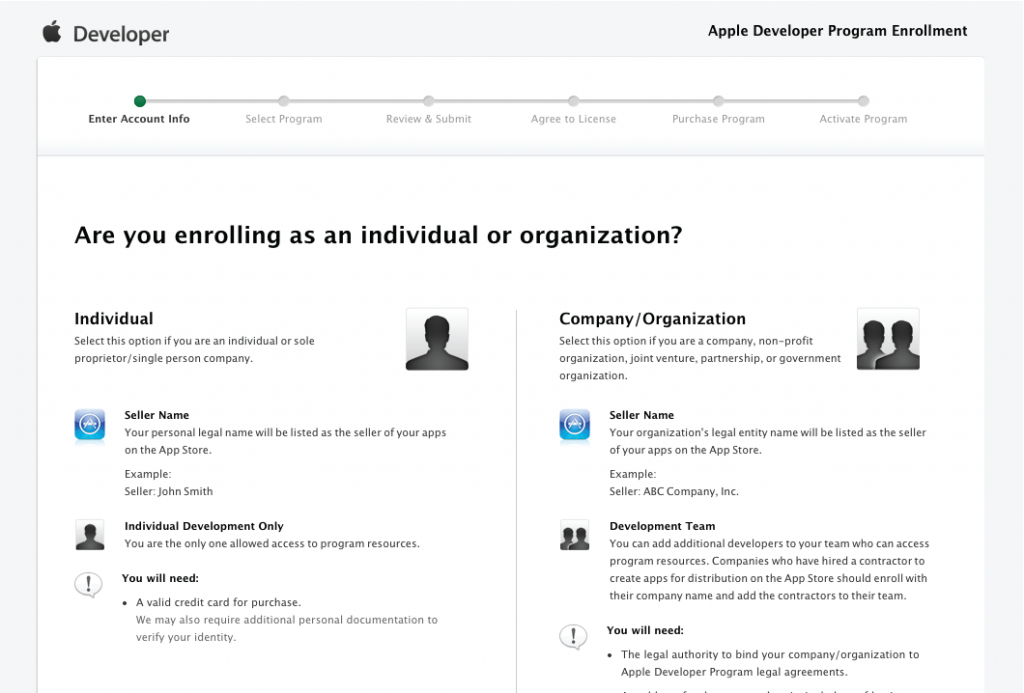This screenshot has height=693, width=1024.
Task: Click the Company/Organization heading
Action: click(652, 319)
